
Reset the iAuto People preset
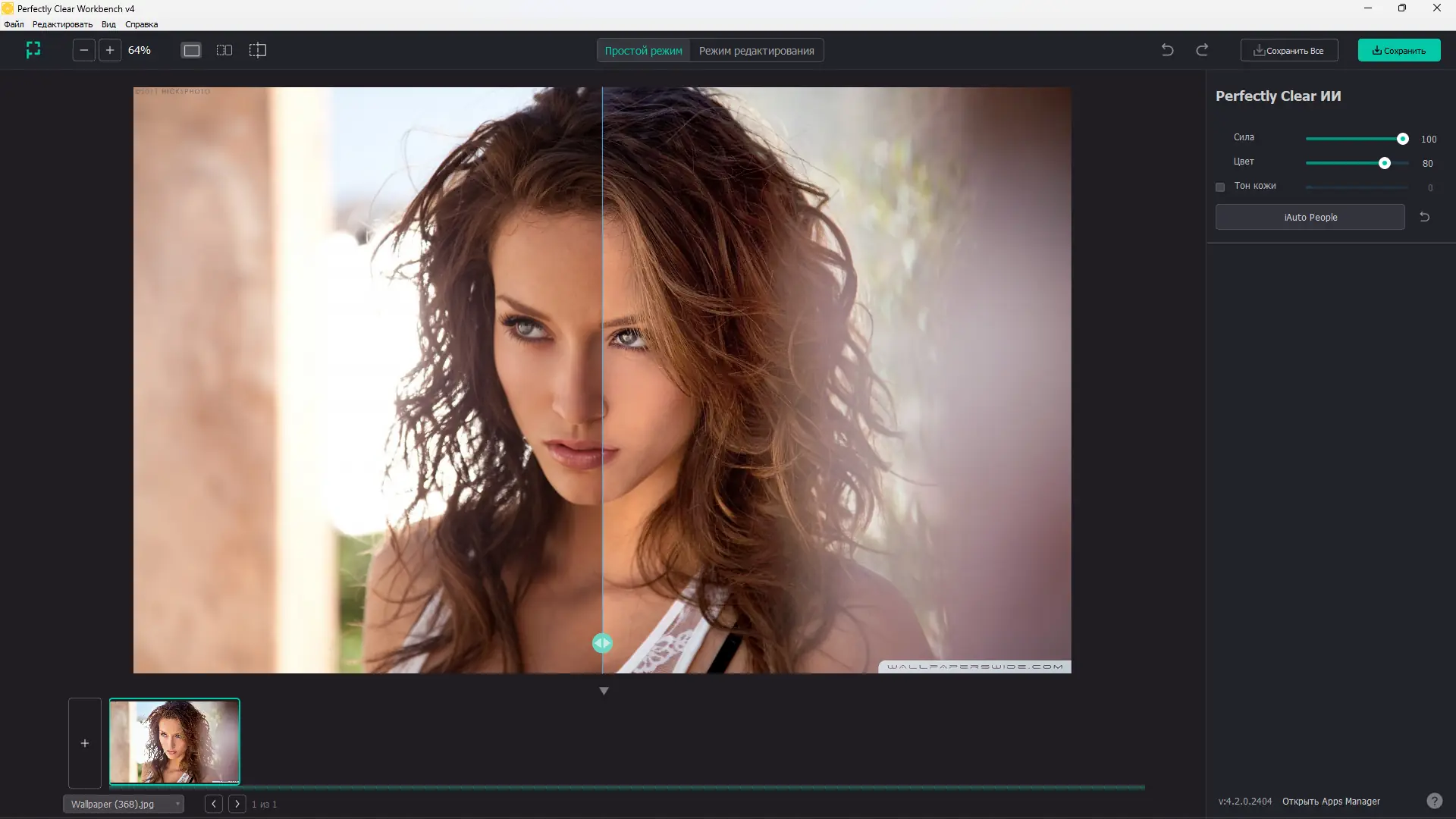pos(1424,217)
